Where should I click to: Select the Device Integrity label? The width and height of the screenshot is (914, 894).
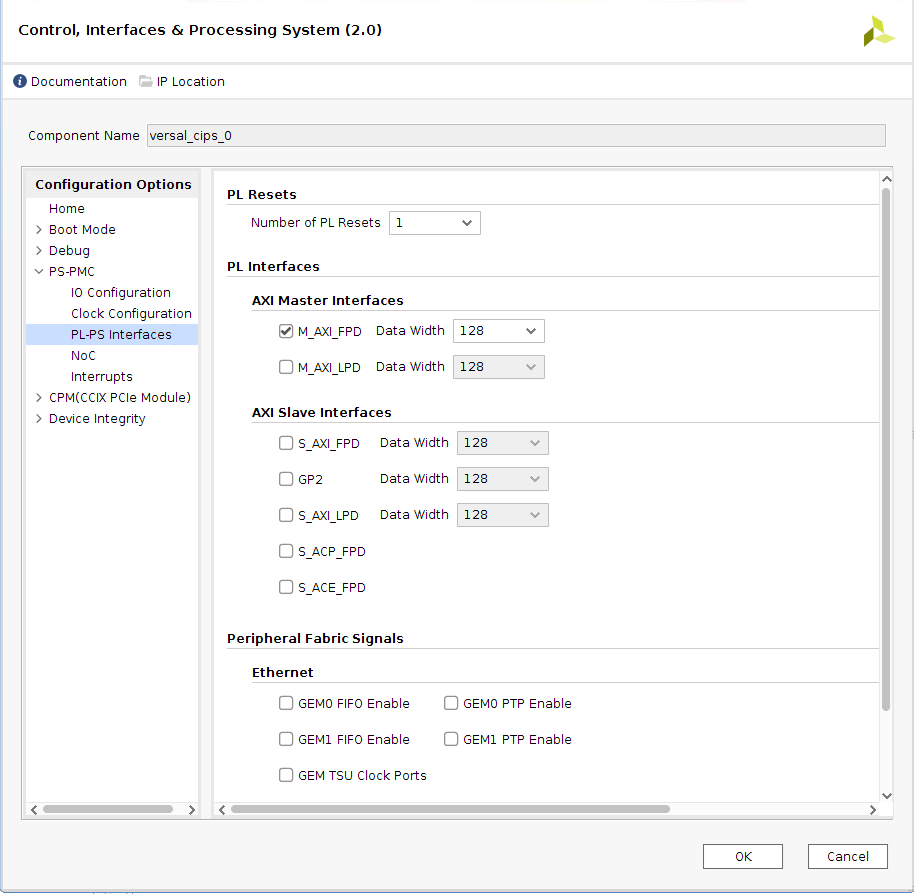(x=97, y=418)
